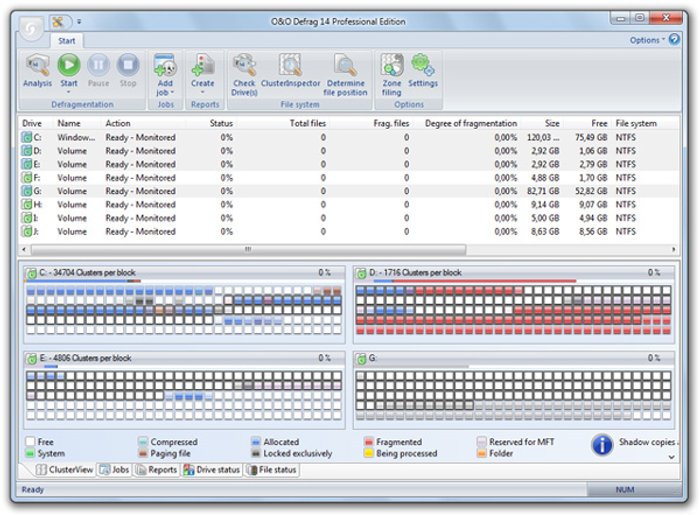
Task: Open the Settings gear icon
Action: 422,66
